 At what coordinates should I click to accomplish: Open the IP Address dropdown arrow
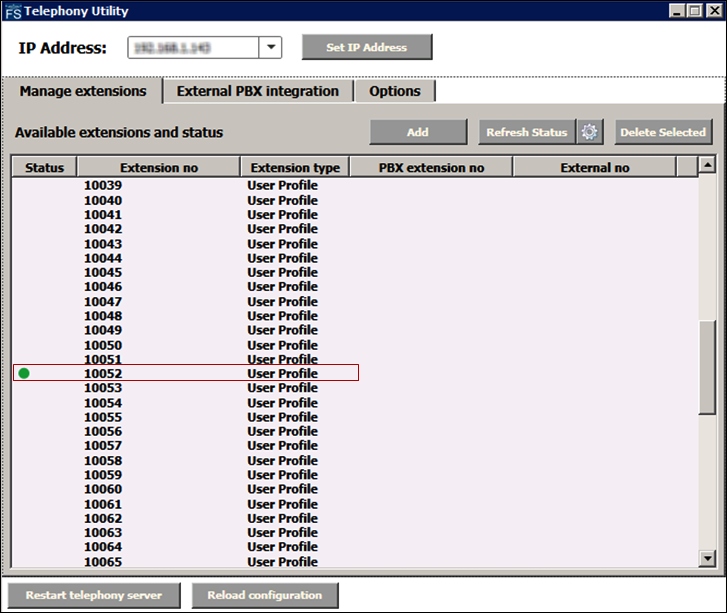tap(271, 47)
